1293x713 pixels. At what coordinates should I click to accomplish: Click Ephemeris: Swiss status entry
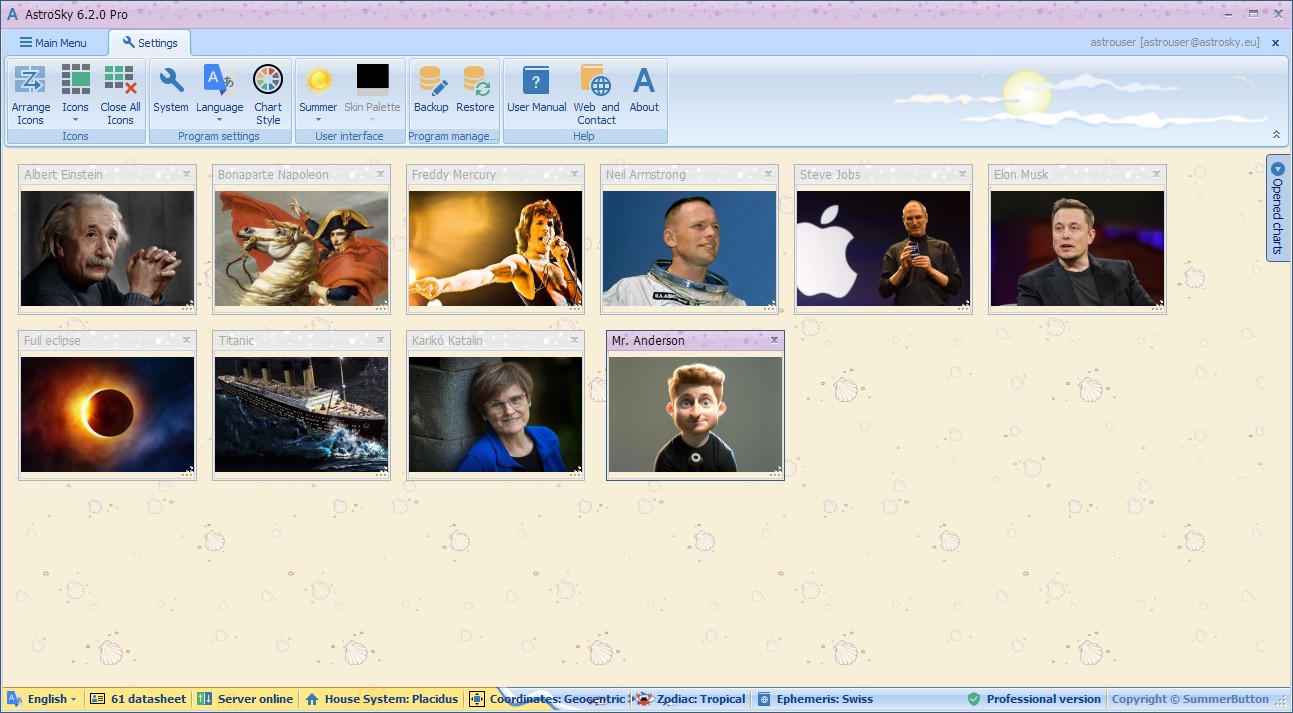pos(815,699)
